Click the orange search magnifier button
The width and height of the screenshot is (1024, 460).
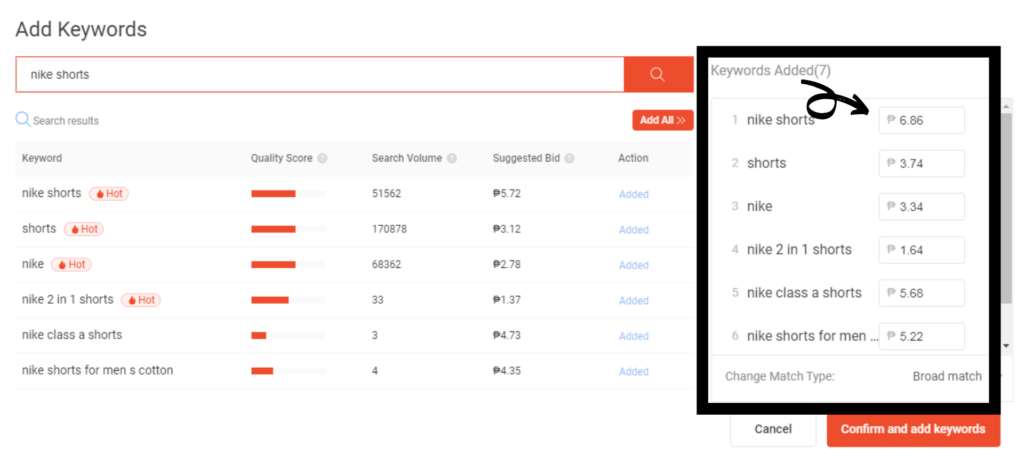658,75
